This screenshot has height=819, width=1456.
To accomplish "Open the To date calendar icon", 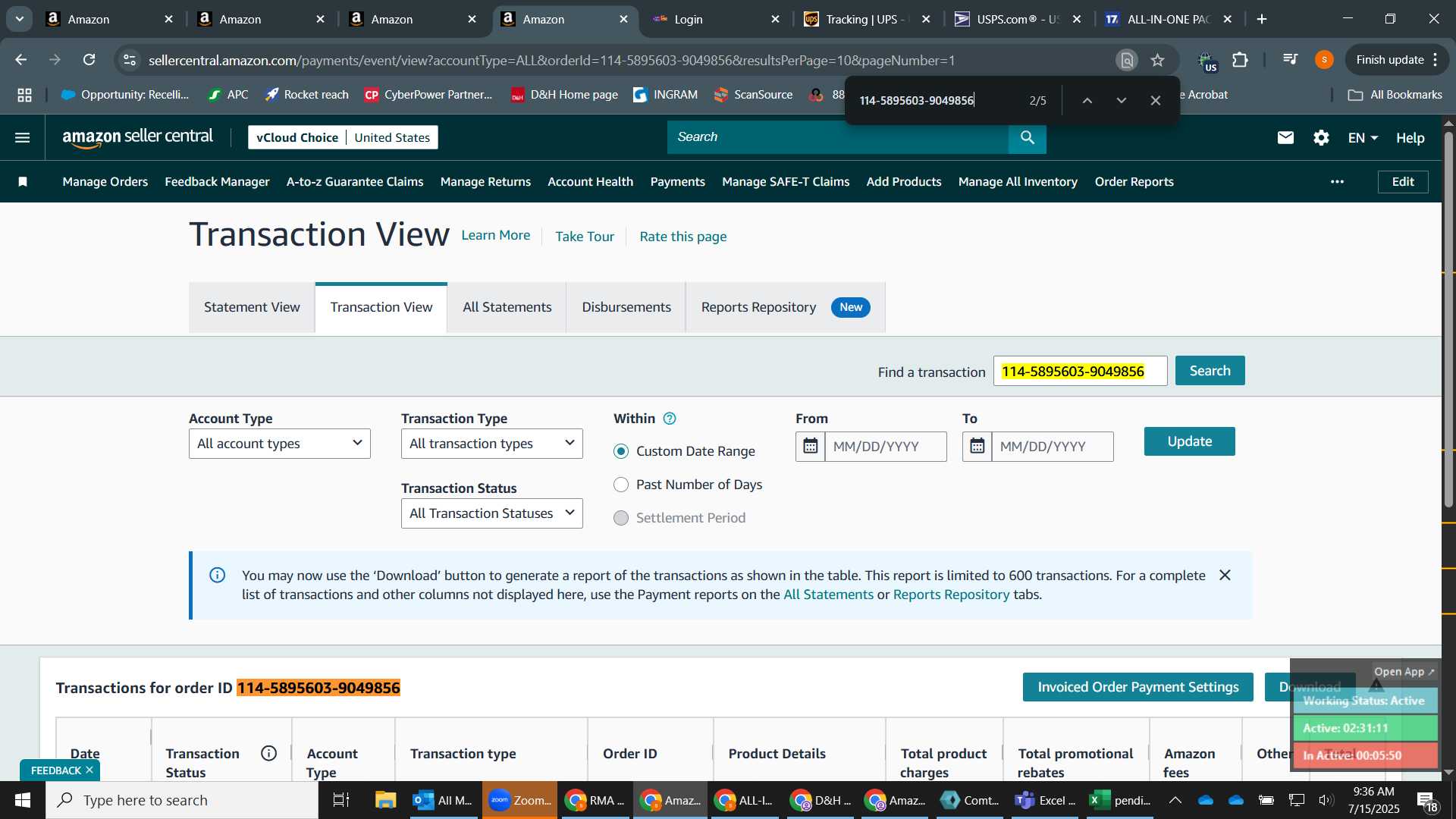I will pyautogui.click(x=977, y=446).
